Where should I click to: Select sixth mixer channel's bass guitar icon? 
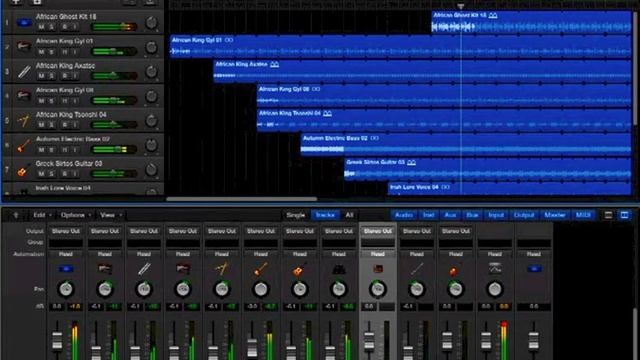pyautogui.click(x=261, y=269)
